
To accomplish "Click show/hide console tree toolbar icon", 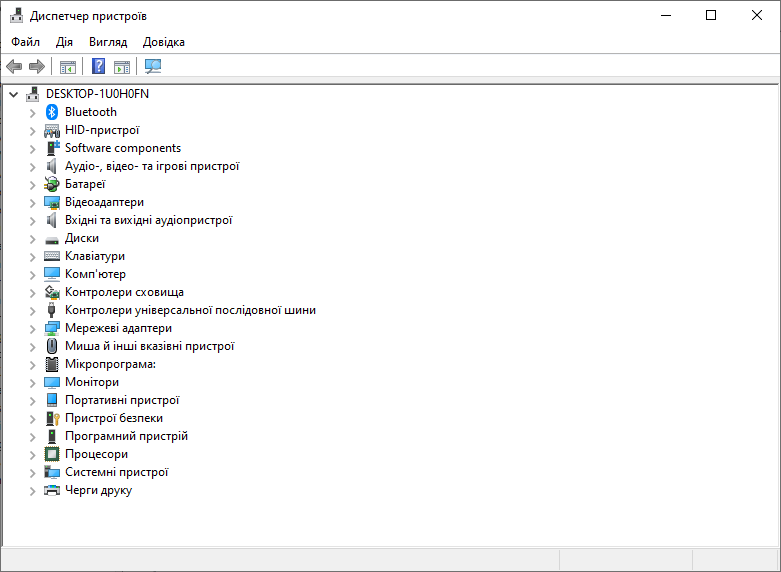I will (68, 66).
